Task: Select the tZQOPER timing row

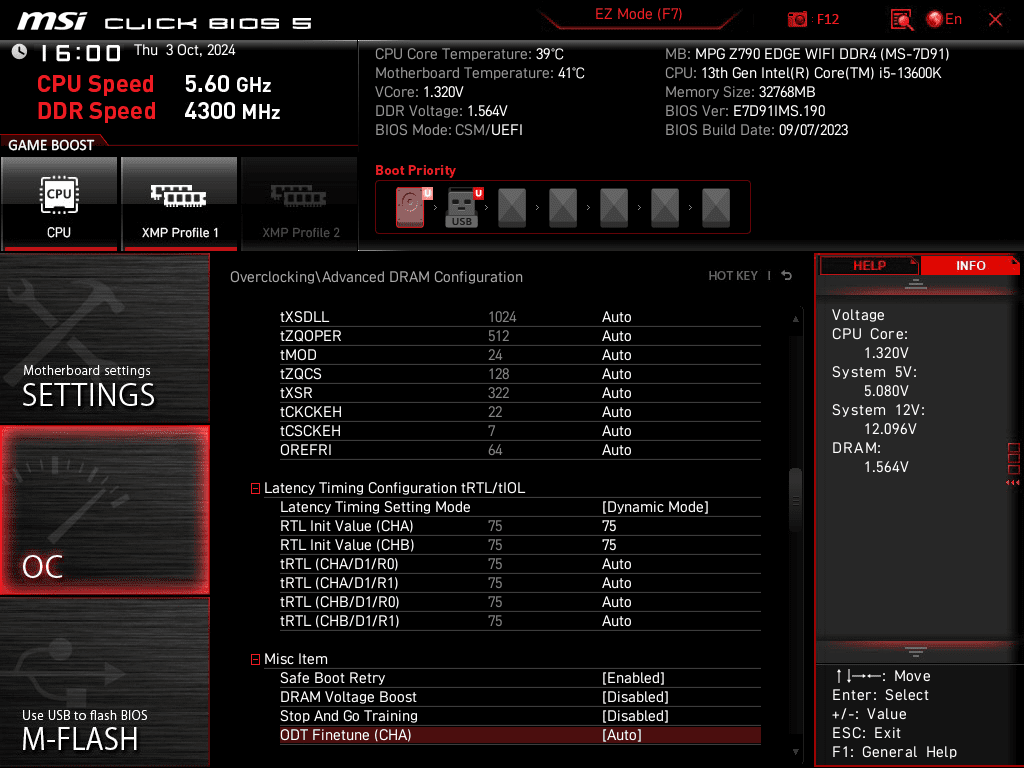Action: (x=520, y=336)
